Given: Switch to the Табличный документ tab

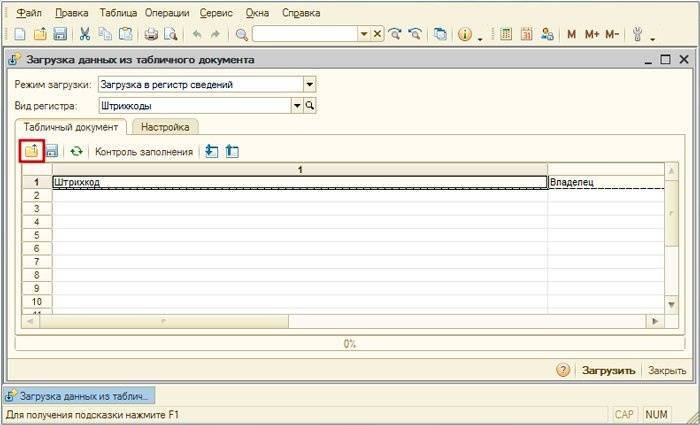Looking at the screenshot, I should 71,127.
